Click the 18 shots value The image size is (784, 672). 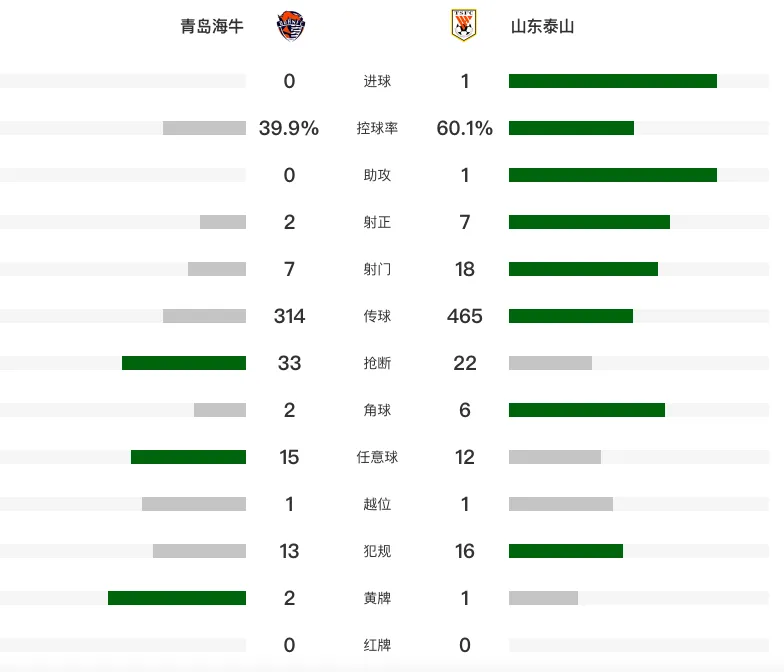464,269
